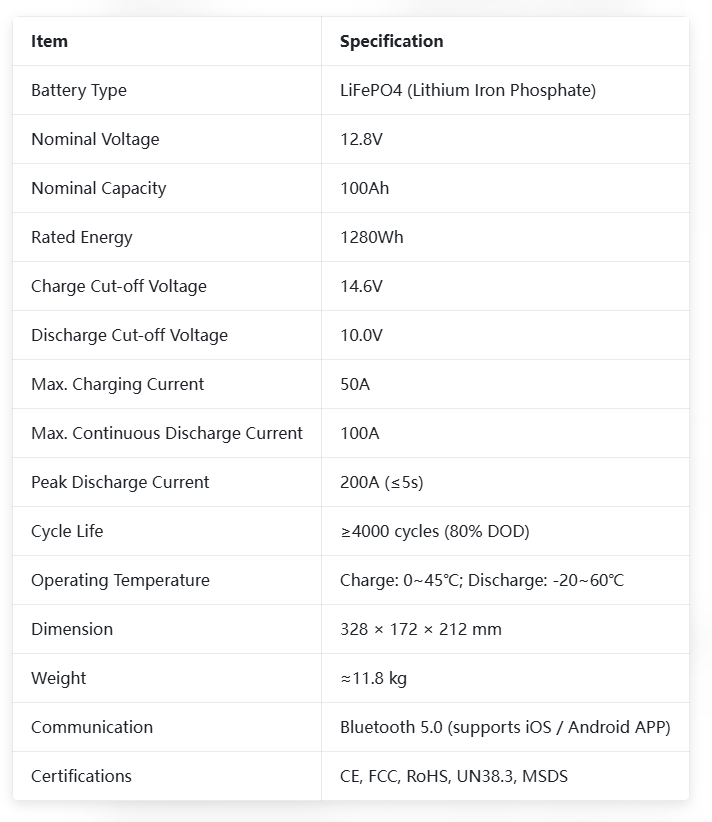
Task: Click the 50A max charging current value
Action: click(355, 384)
